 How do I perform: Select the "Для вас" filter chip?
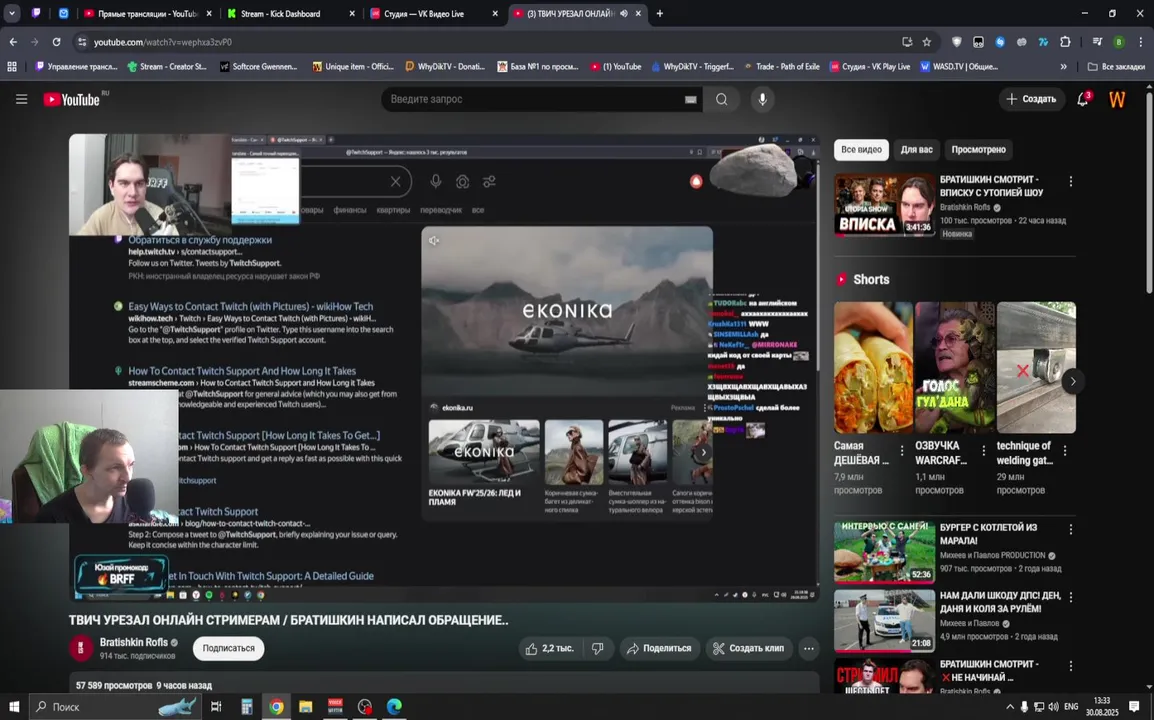916,149
